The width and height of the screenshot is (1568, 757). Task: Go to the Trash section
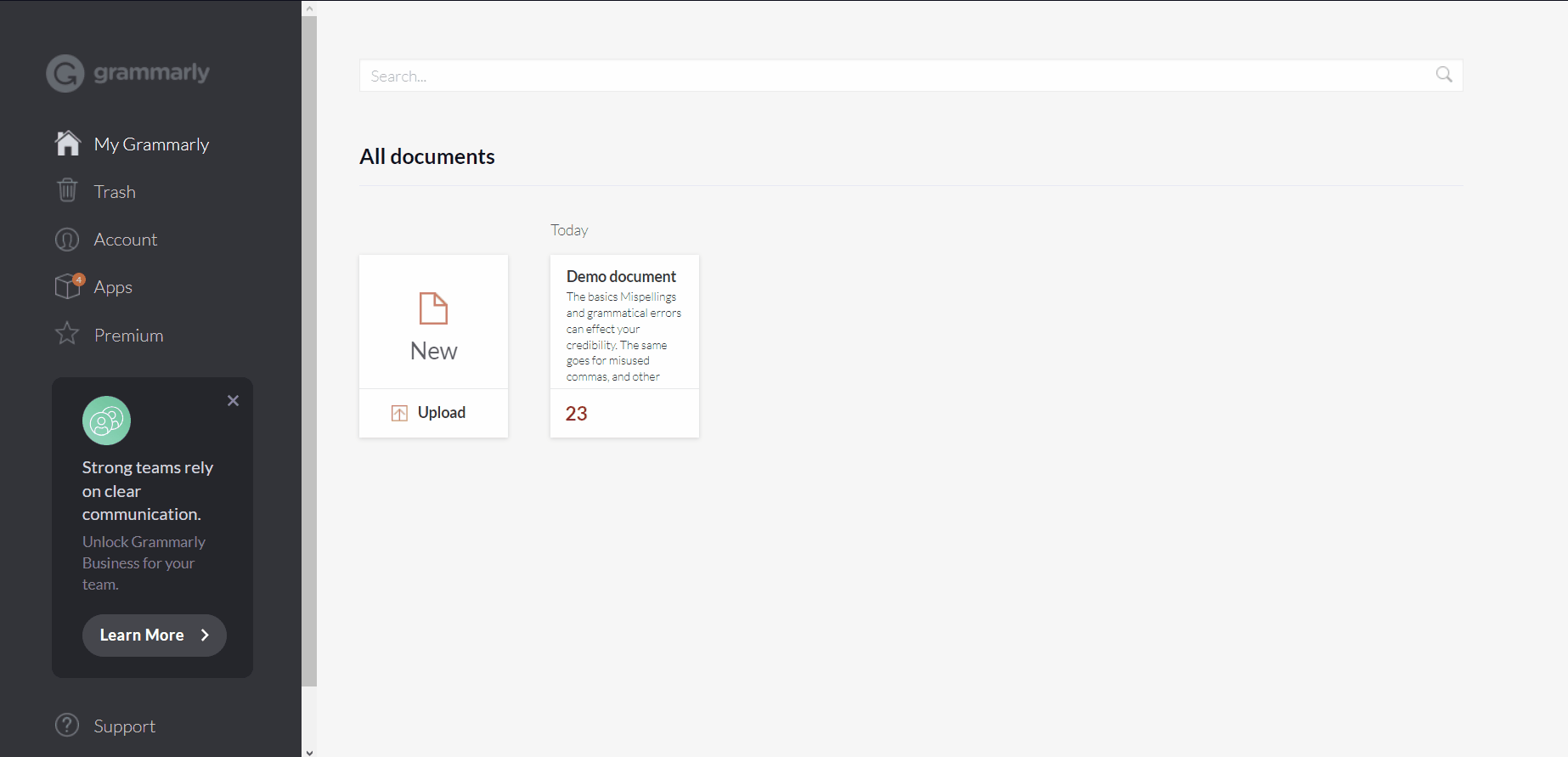pyautogui.click(x=115, y=192)
